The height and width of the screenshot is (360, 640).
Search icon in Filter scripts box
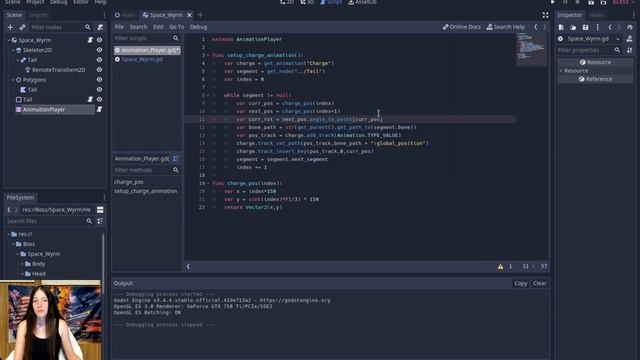176,38
